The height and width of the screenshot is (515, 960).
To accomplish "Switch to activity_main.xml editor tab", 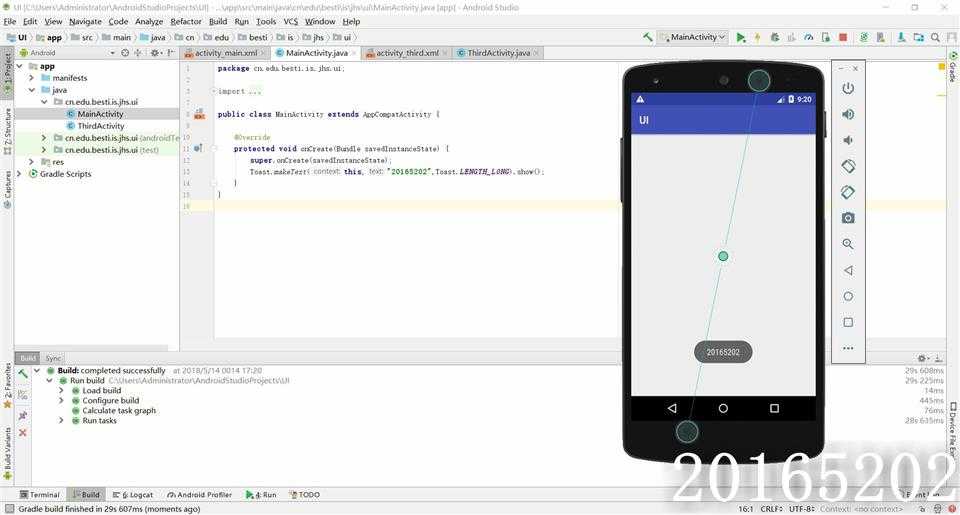I will click(x=225, y=53).
